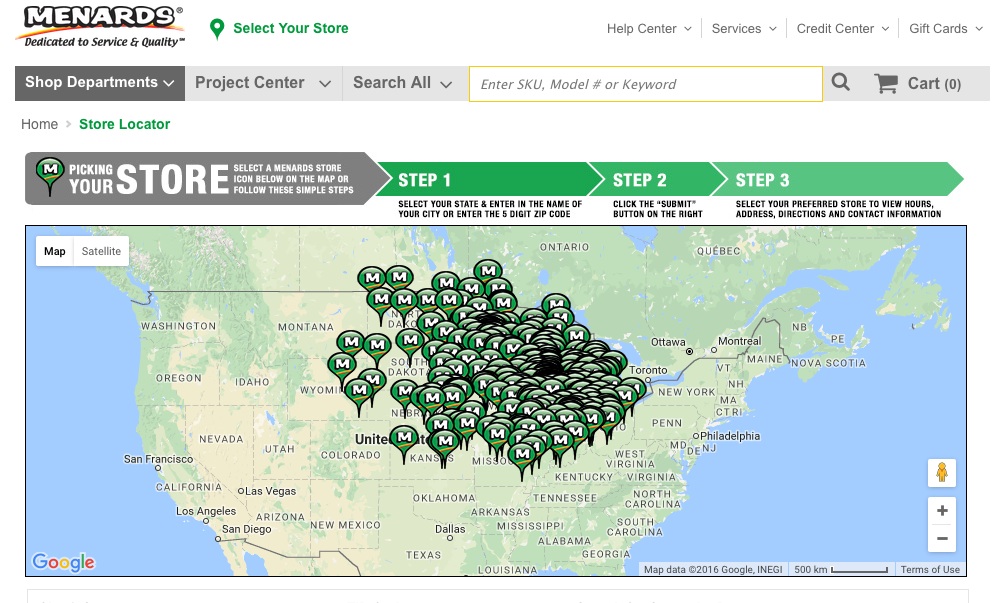Click the 'Montreal' city label on map

click(740, 341)
